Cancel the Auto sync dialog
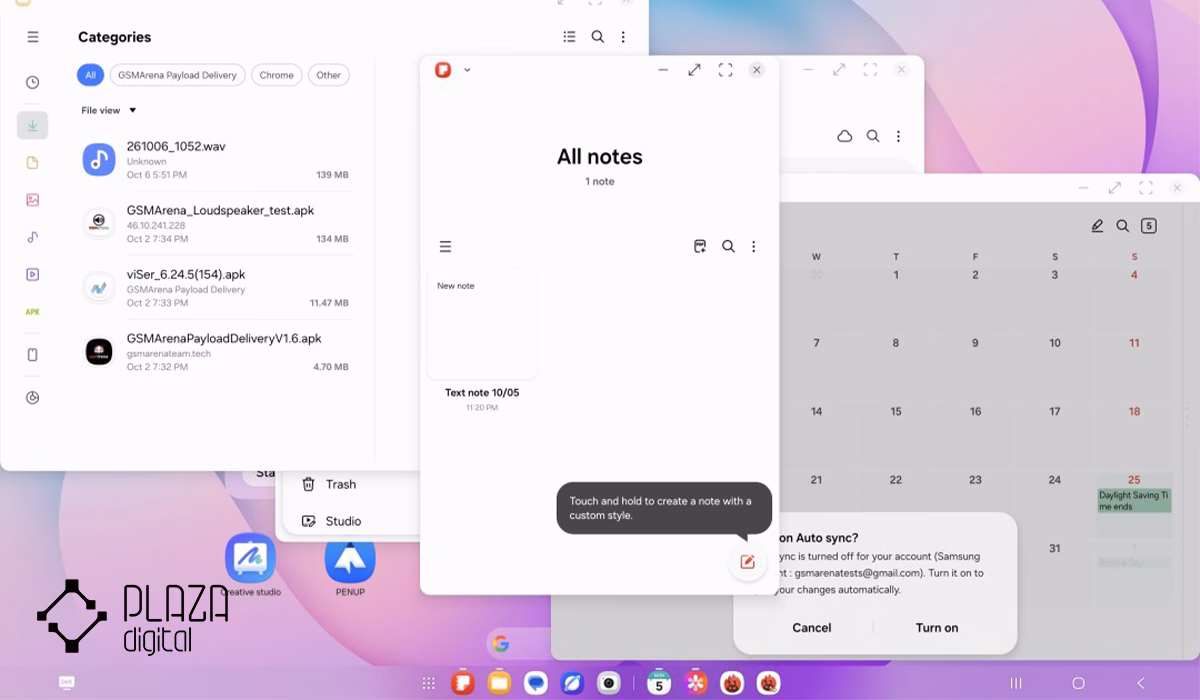 coord(812,628)
